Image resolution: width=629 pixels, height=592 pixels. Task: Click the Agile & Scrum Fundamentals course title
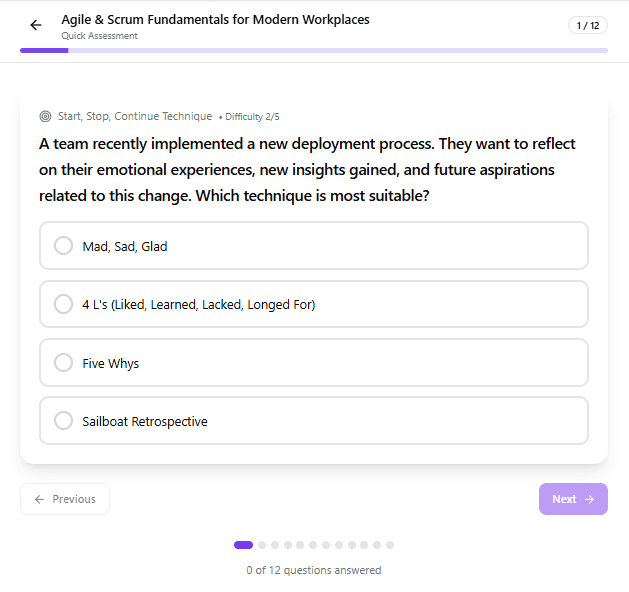(x=215, y=19)
